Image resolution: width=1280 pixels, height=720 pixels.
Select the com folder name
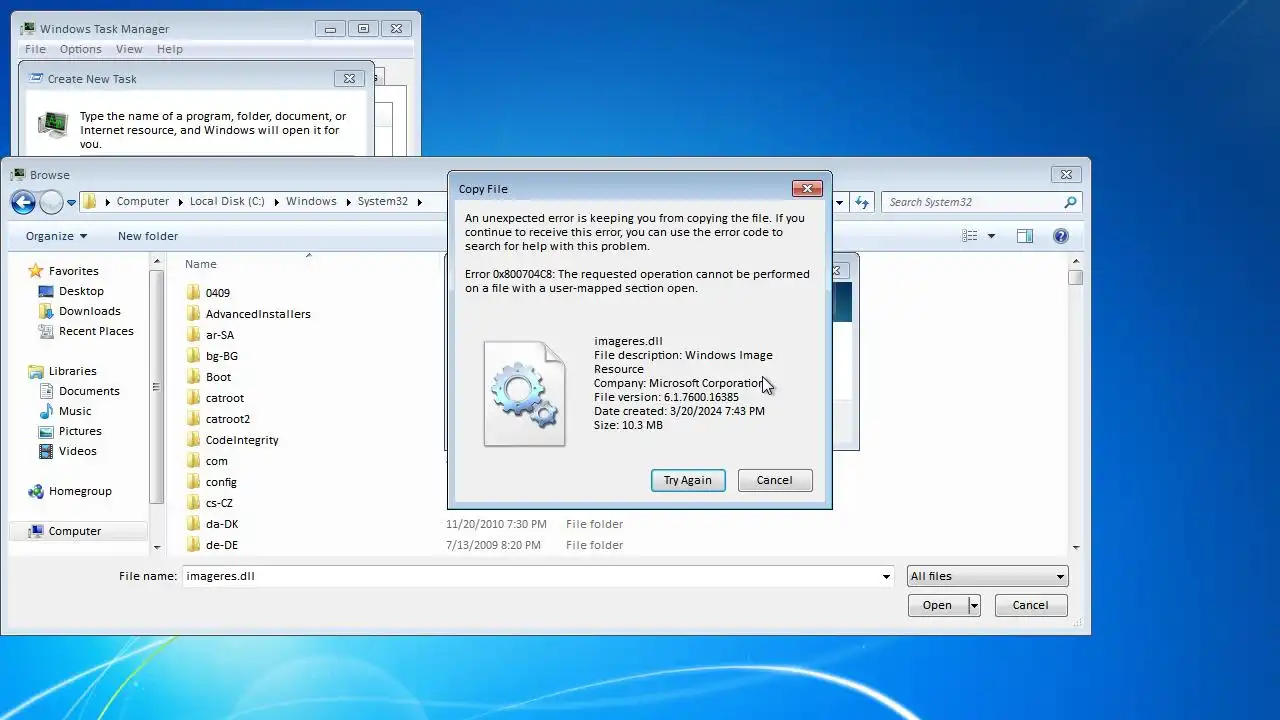coord(217,461)
